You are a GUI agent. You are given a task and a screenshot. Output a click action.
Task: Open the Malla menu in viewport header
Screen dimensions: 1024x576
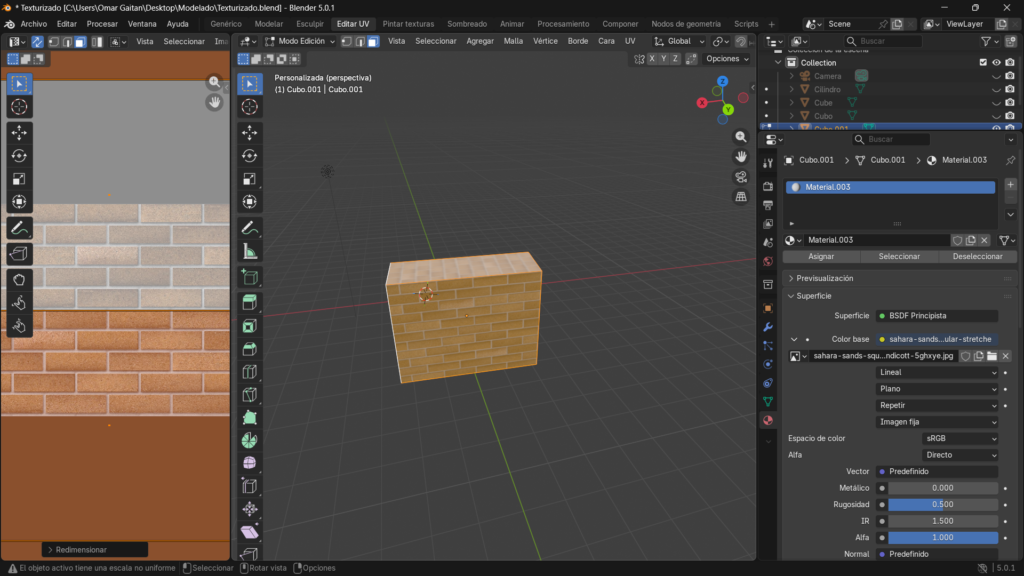point(513,41)
